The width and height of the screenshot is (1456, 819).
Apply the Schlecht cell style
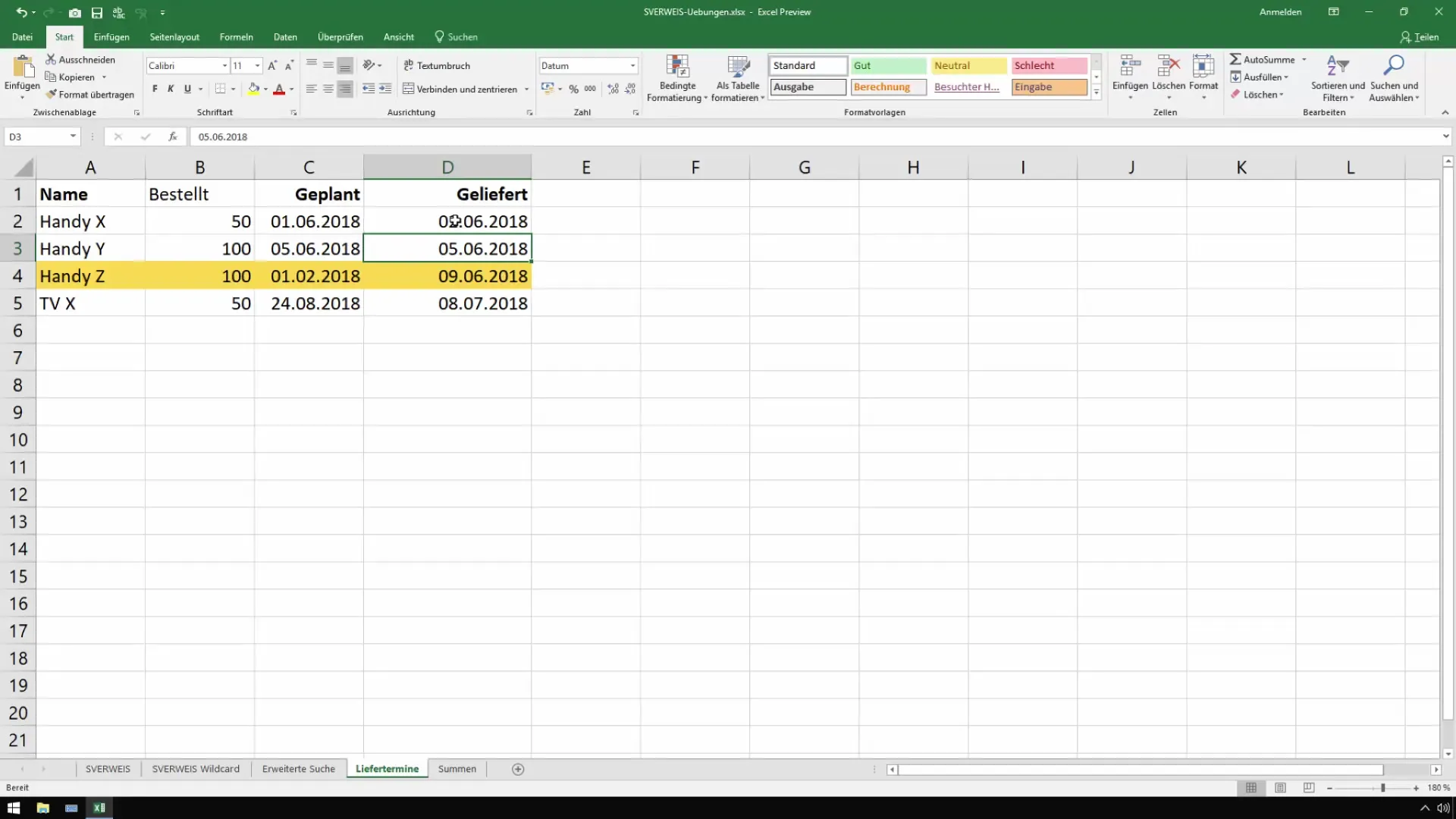click(x=1049, y=66)
